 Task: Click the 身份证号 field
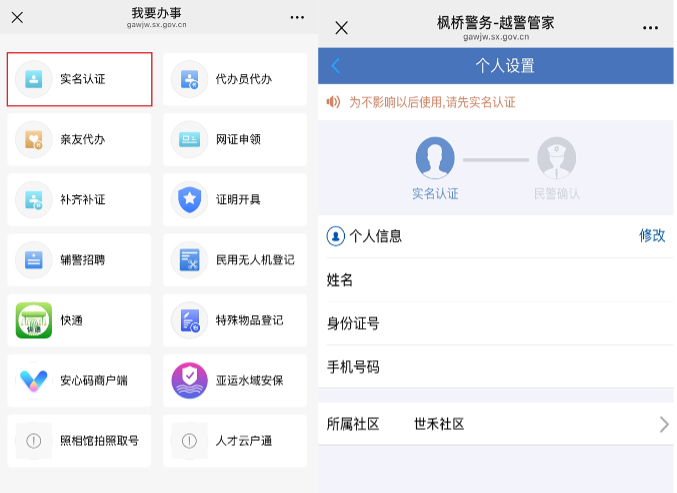(520, 324)
